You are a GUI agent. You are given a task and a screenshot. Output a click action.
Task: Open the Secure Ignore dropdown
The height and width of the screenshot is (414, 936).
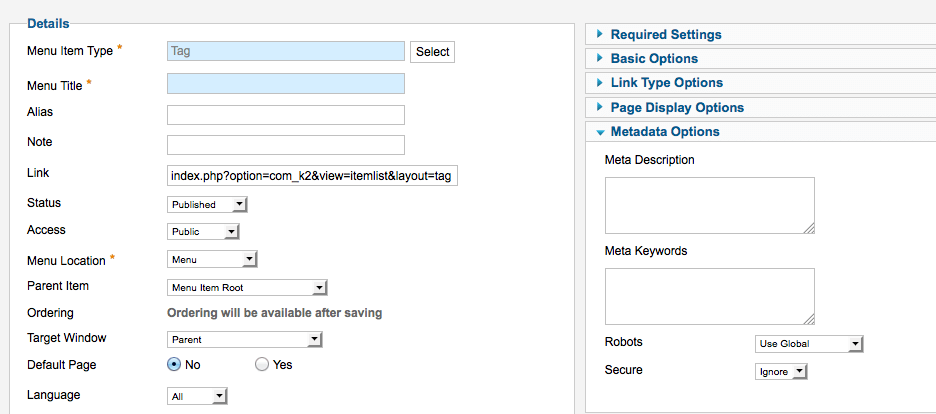(x=781, y=372)
